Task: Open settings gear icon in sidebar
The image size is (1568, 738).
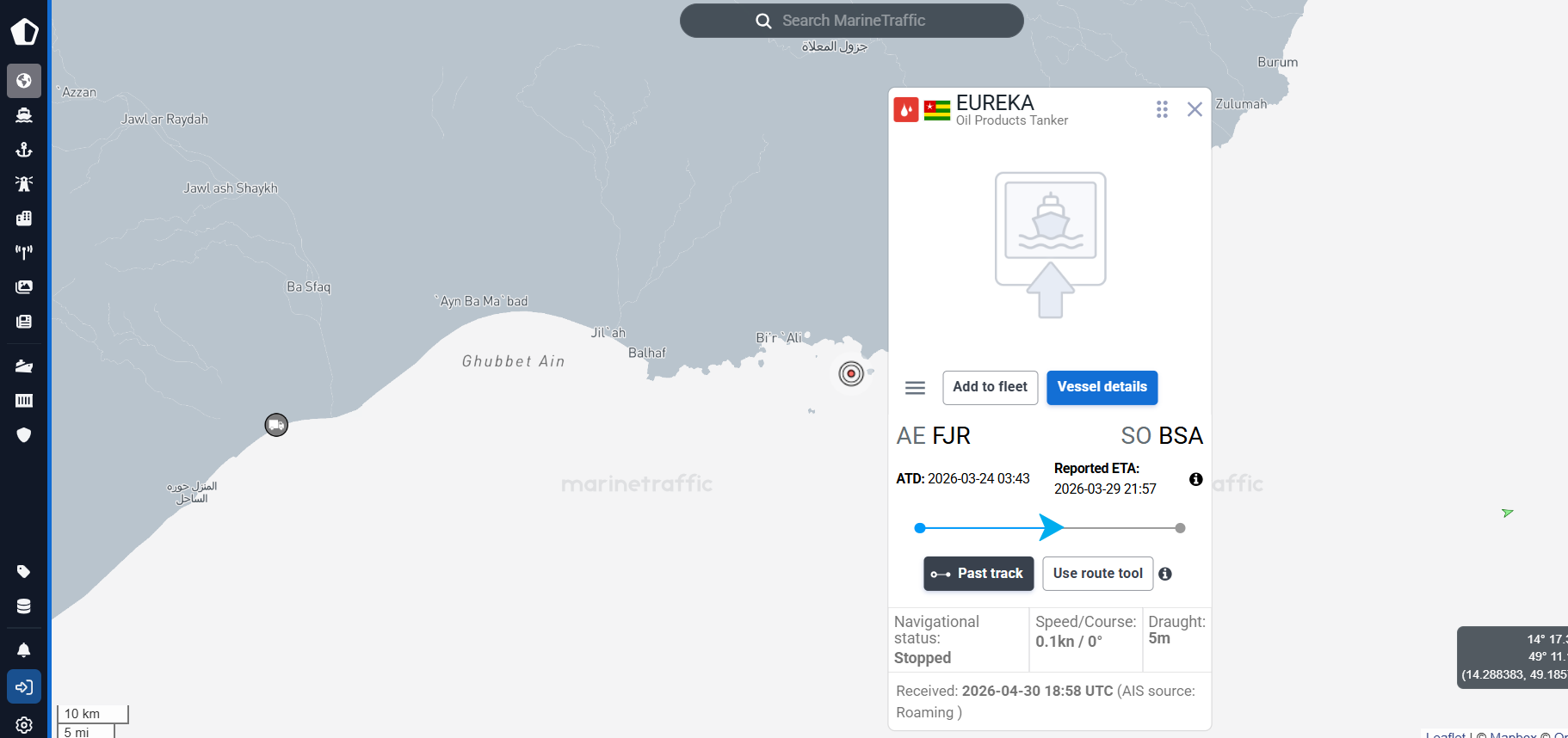Action: tap(24, 725)
